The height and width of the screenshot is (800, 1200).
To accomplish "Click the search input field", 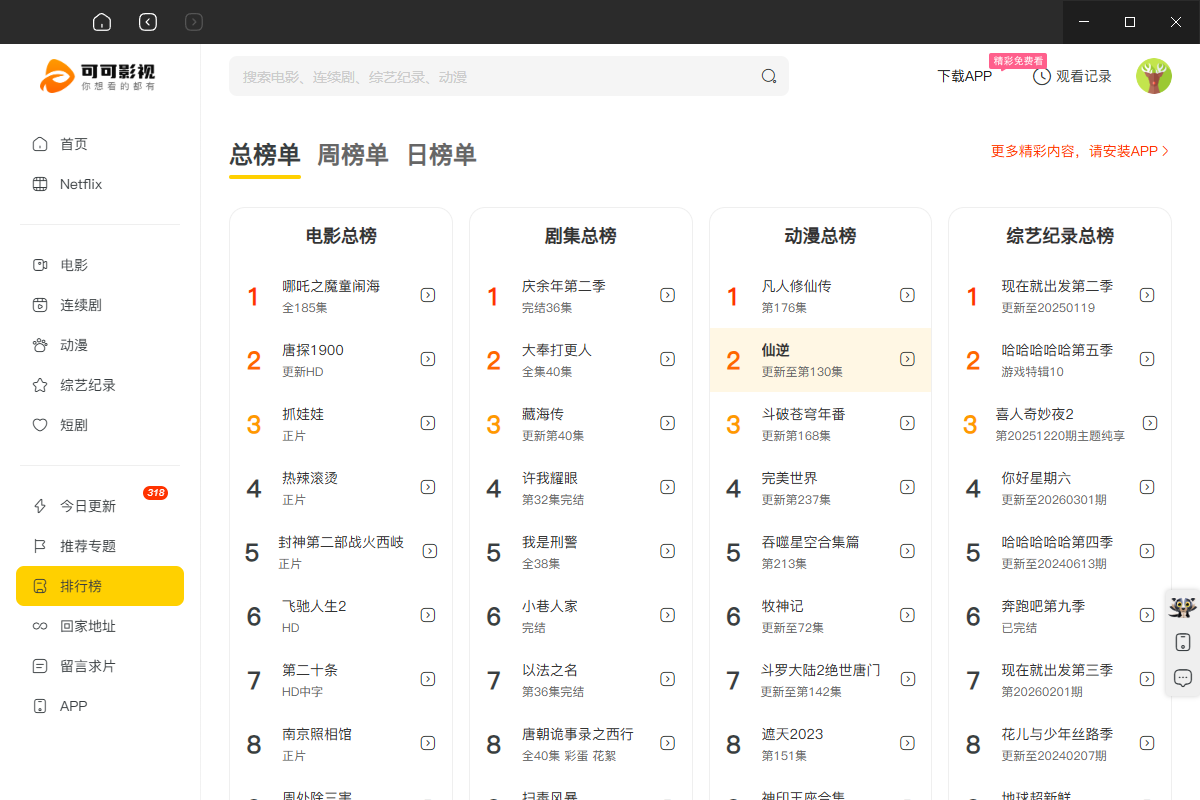I will [x=490, y=76].
